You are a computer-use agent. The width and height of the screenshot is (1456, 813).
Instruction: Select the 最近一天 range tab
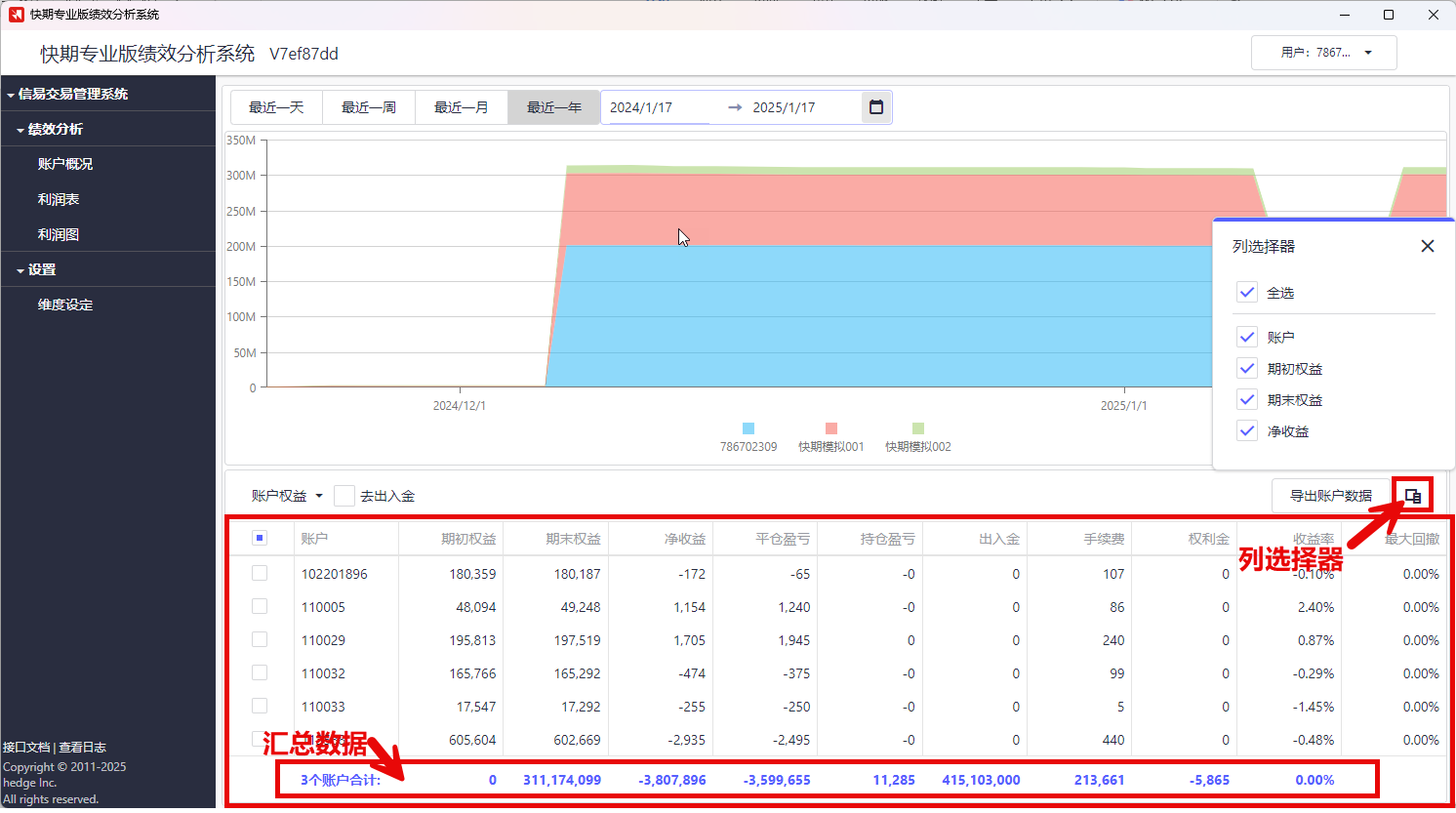276,107
